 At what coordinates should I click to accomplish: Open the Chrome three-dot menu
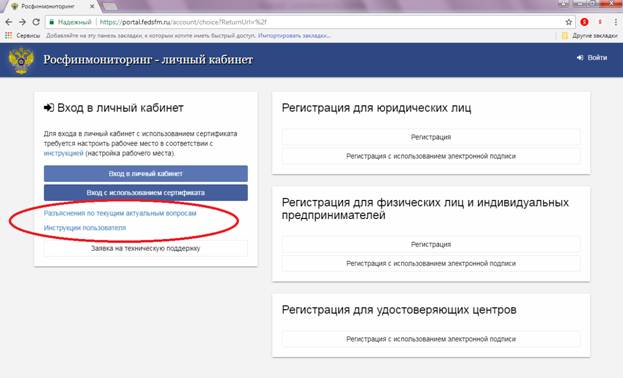click(616, 22)
